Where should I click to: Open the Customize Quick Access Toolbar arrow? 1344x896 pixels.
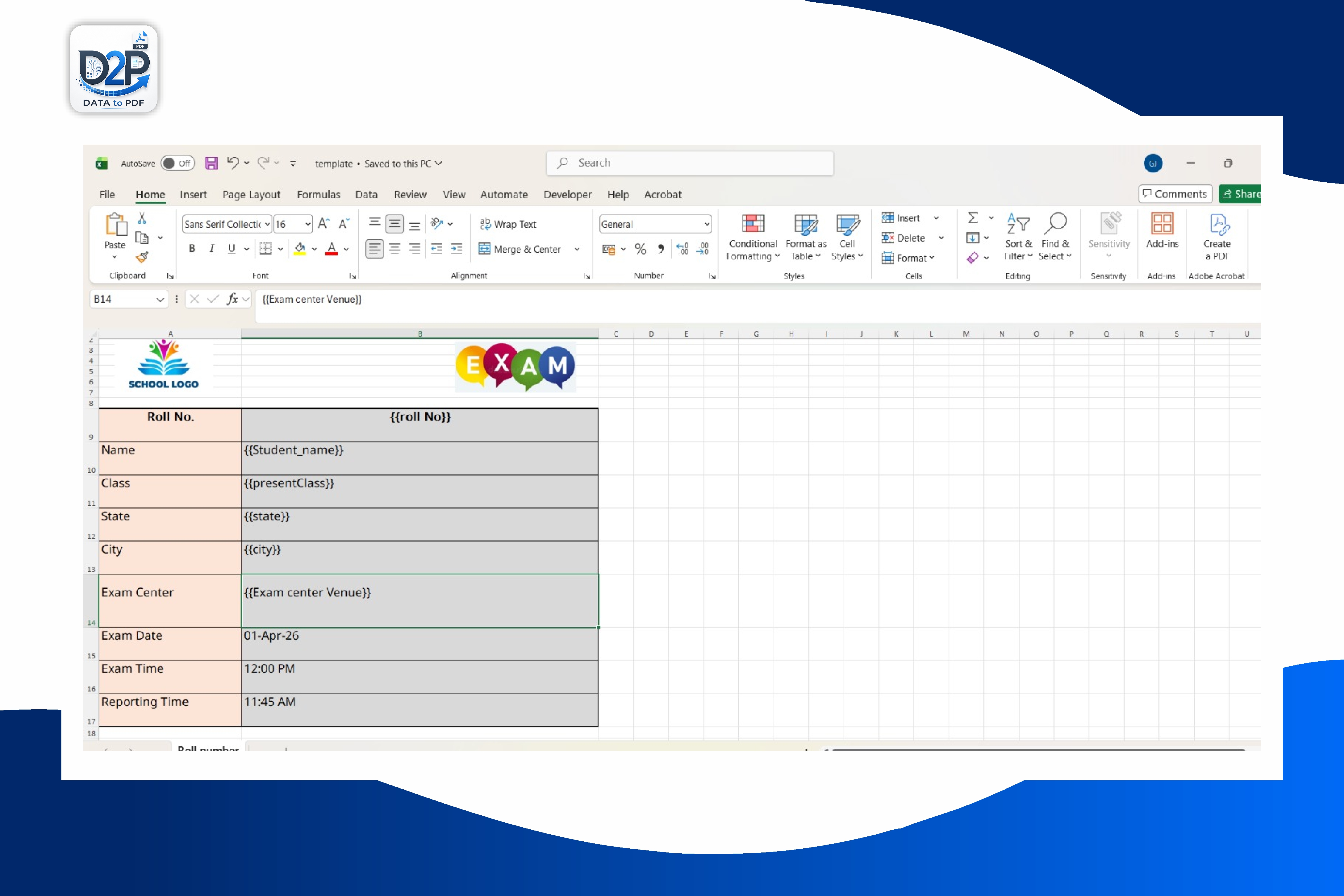(x=293, y=163)
